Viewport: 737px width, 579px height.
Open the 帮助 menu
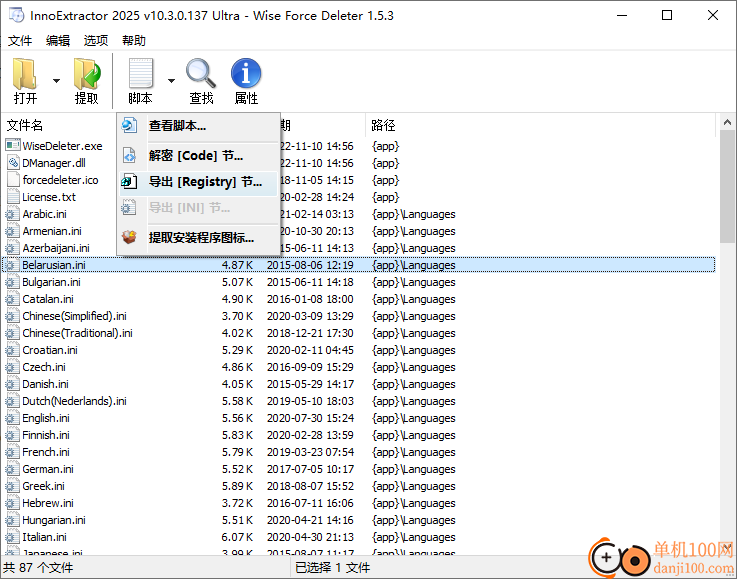click(134, 41)
